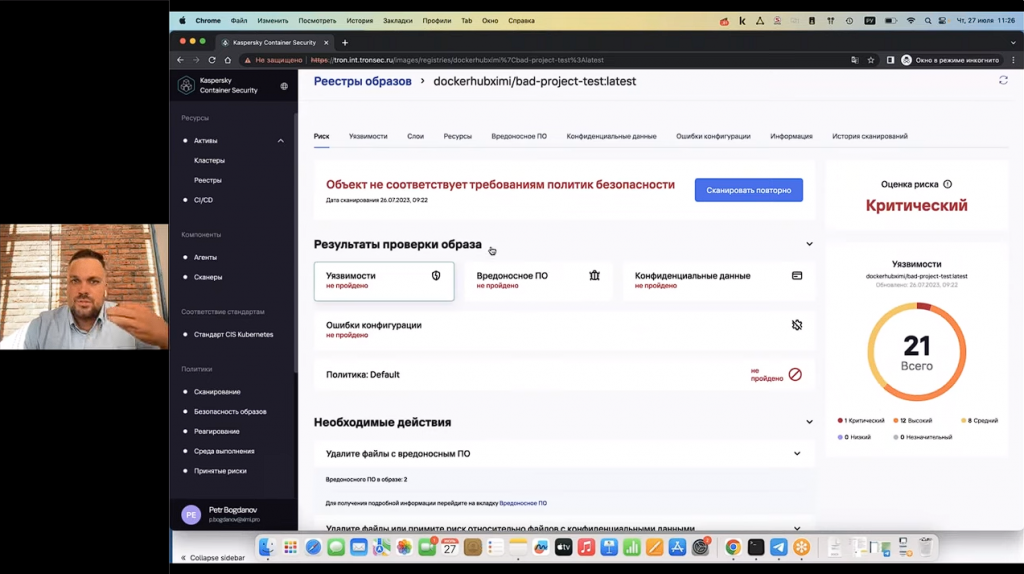Screen dimensions: 1024x574
Task: Go back in Chrome browser
Action: [x=180, y=60]
